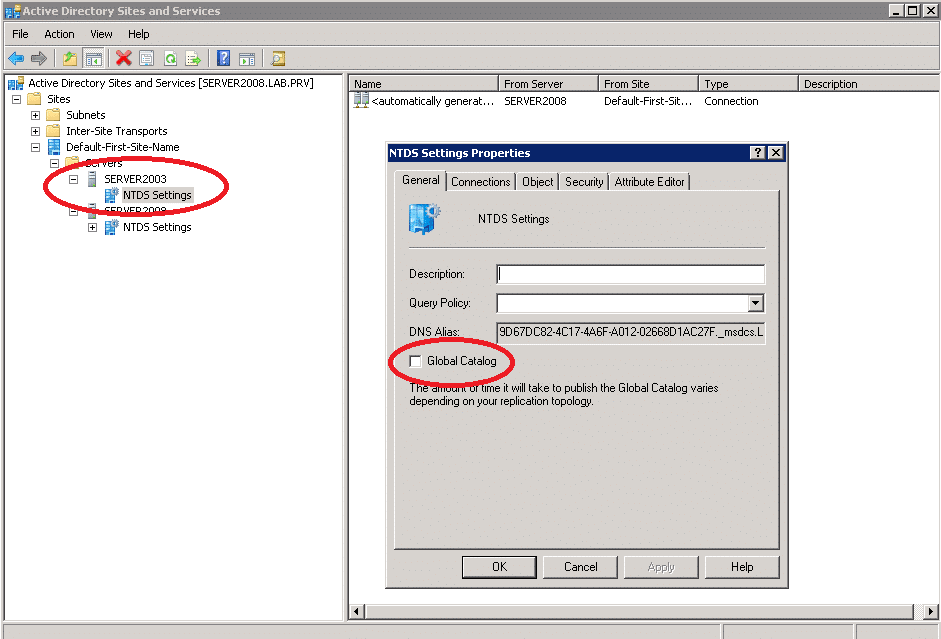Click the horizontal scrollbar right arrow
Image resolution: width=941 pixels, height=639 pixels.
pyautogui.click(x=931, y=611)
